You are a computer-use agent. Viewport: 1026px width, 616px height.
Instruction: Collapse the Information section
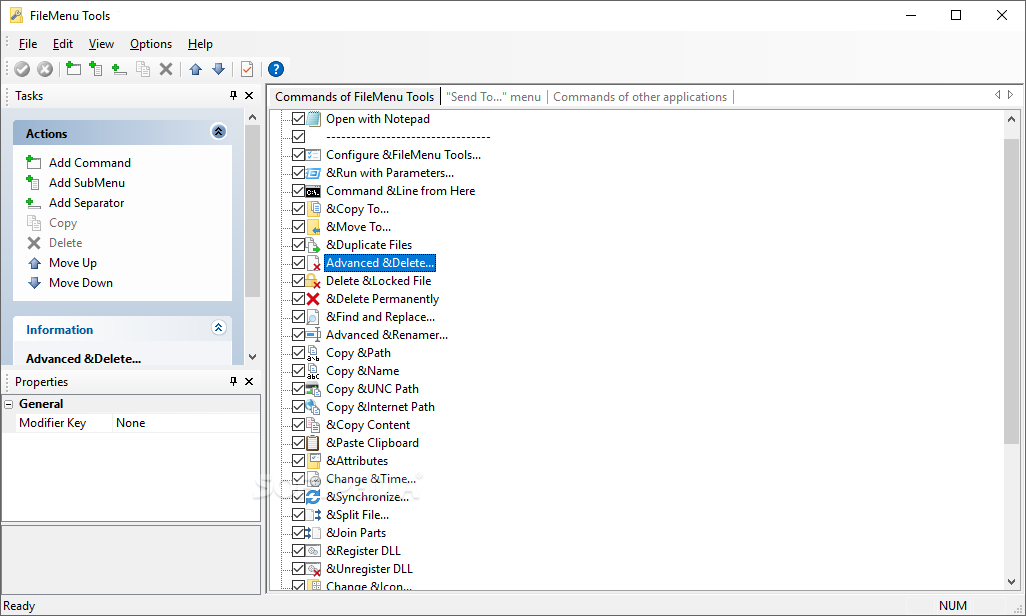[x=219, y=327]
